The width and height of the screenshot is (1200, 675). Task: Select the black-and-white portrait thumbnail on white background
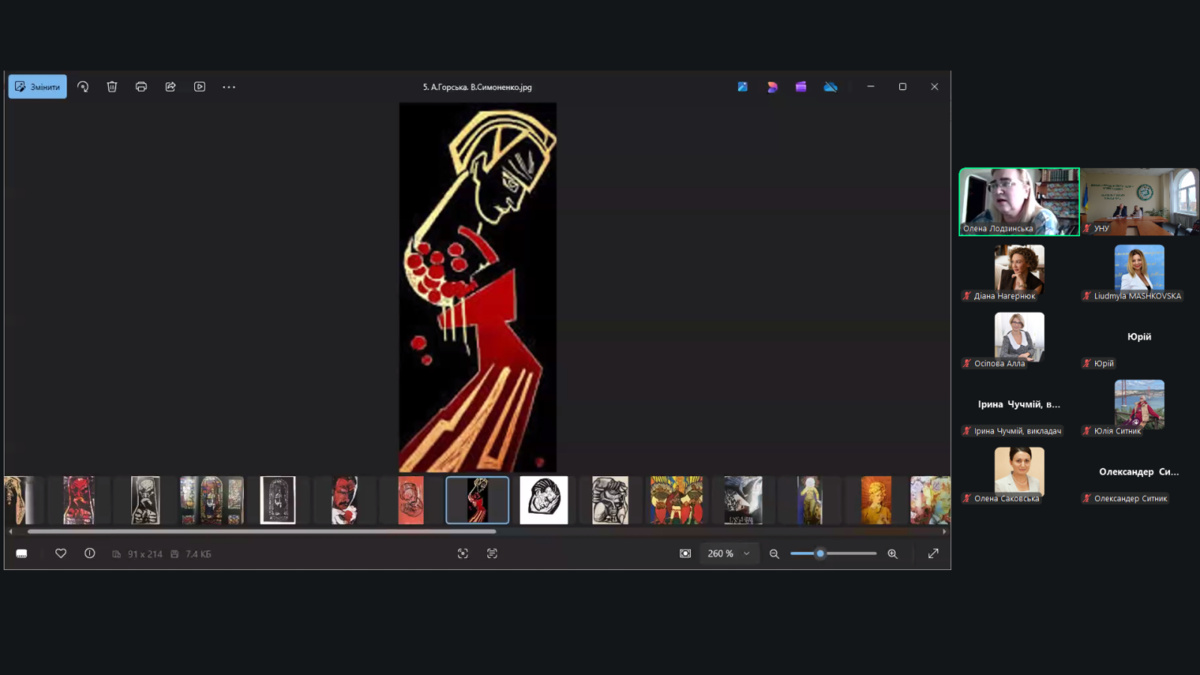click(x=544, y=500)
